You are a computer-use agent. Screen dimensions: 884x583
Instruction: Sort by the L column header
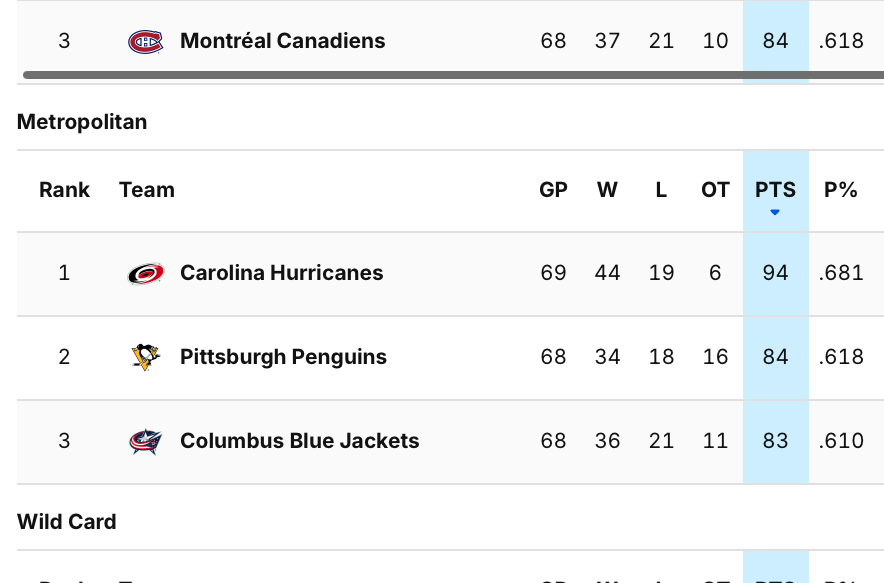[x=661, y=190]
